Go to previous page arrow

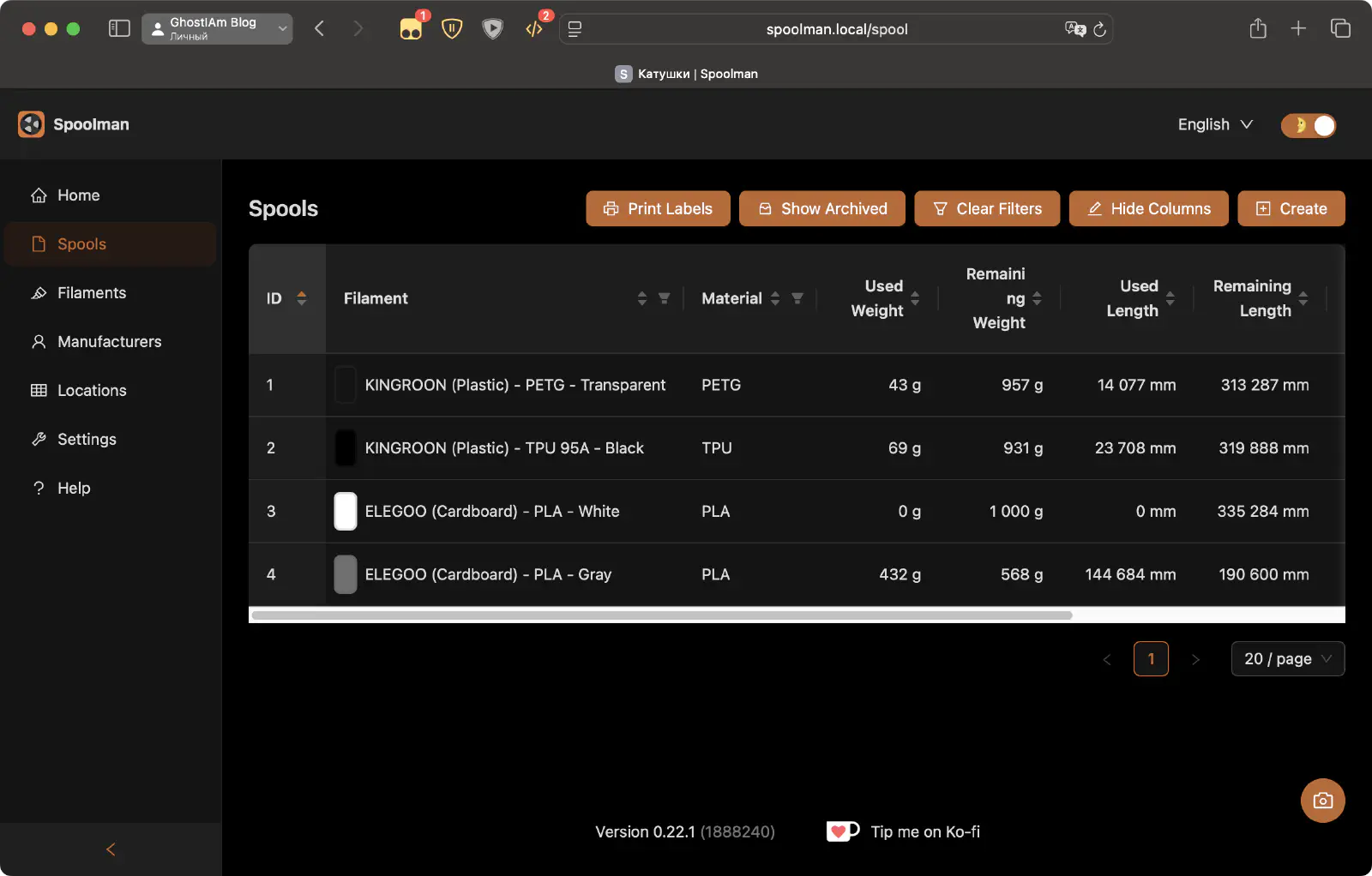(1107, 659)
